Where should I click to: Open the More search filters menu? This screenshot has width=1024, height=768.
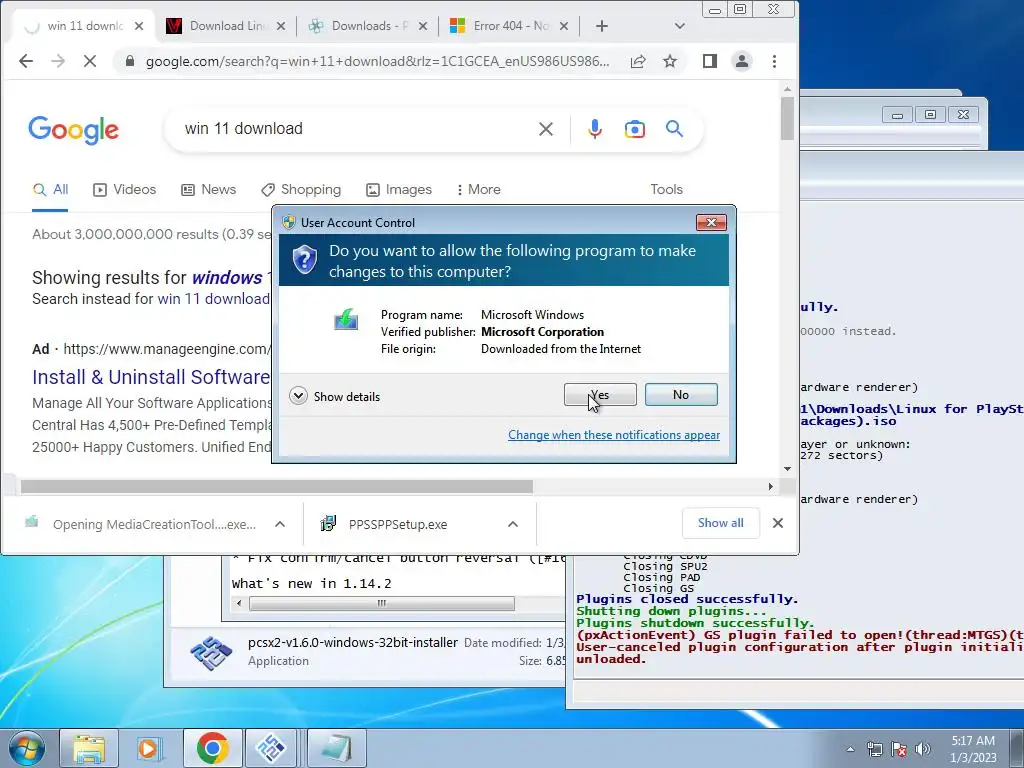(x=479, y=189)
